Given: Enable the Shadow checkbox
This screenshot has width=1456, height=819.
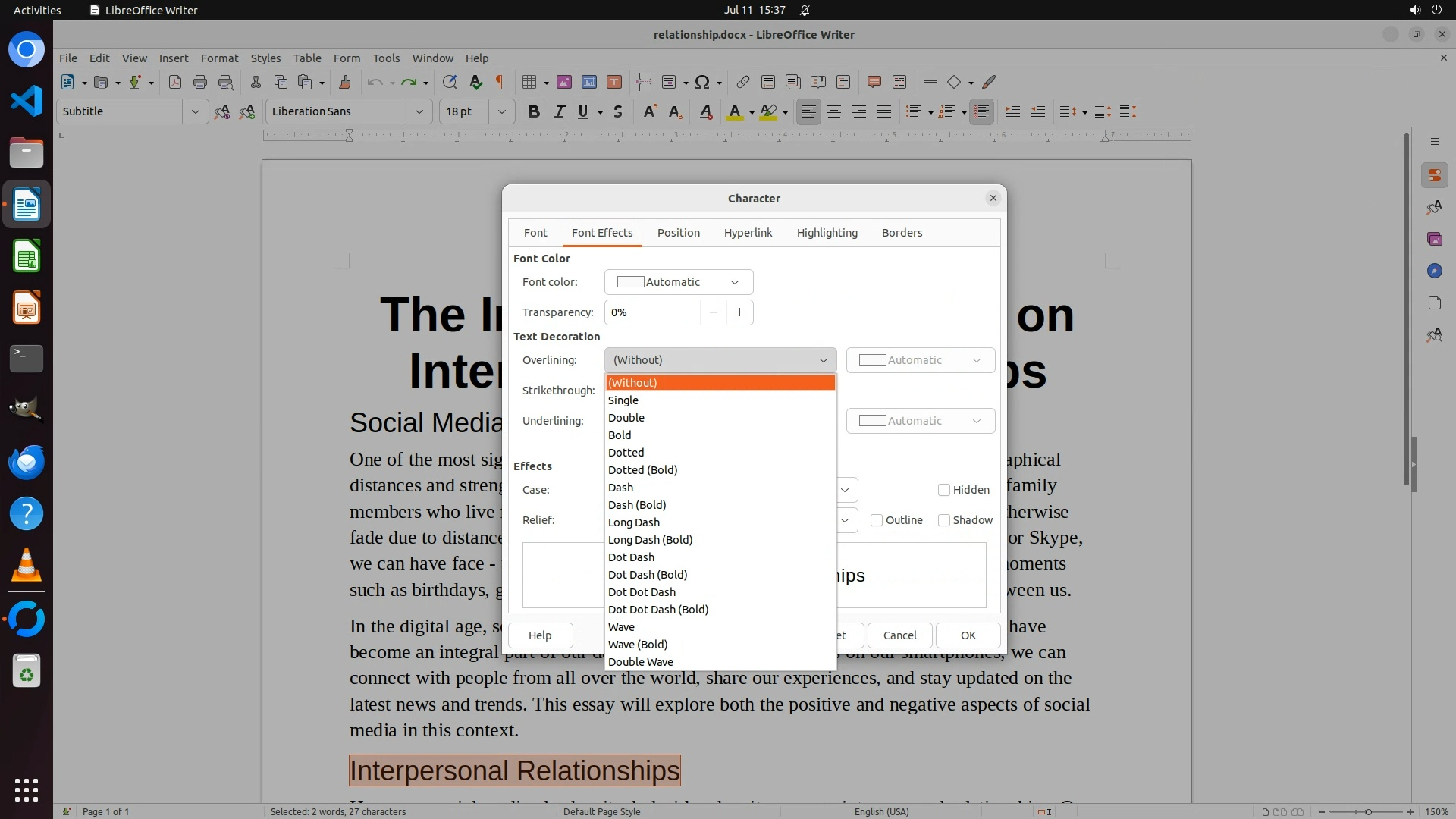Looking at the screenshot, I should point(944,520).
